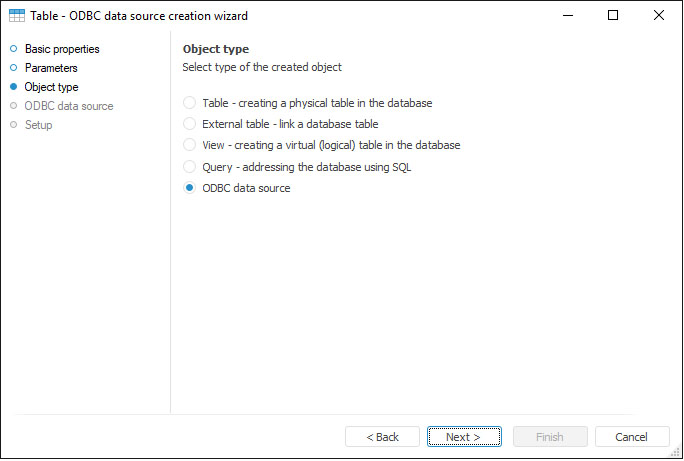Close the ODBC creation wizard window
Image resolution: width=684 pixels, height=461 pixels.
[658, 16]
